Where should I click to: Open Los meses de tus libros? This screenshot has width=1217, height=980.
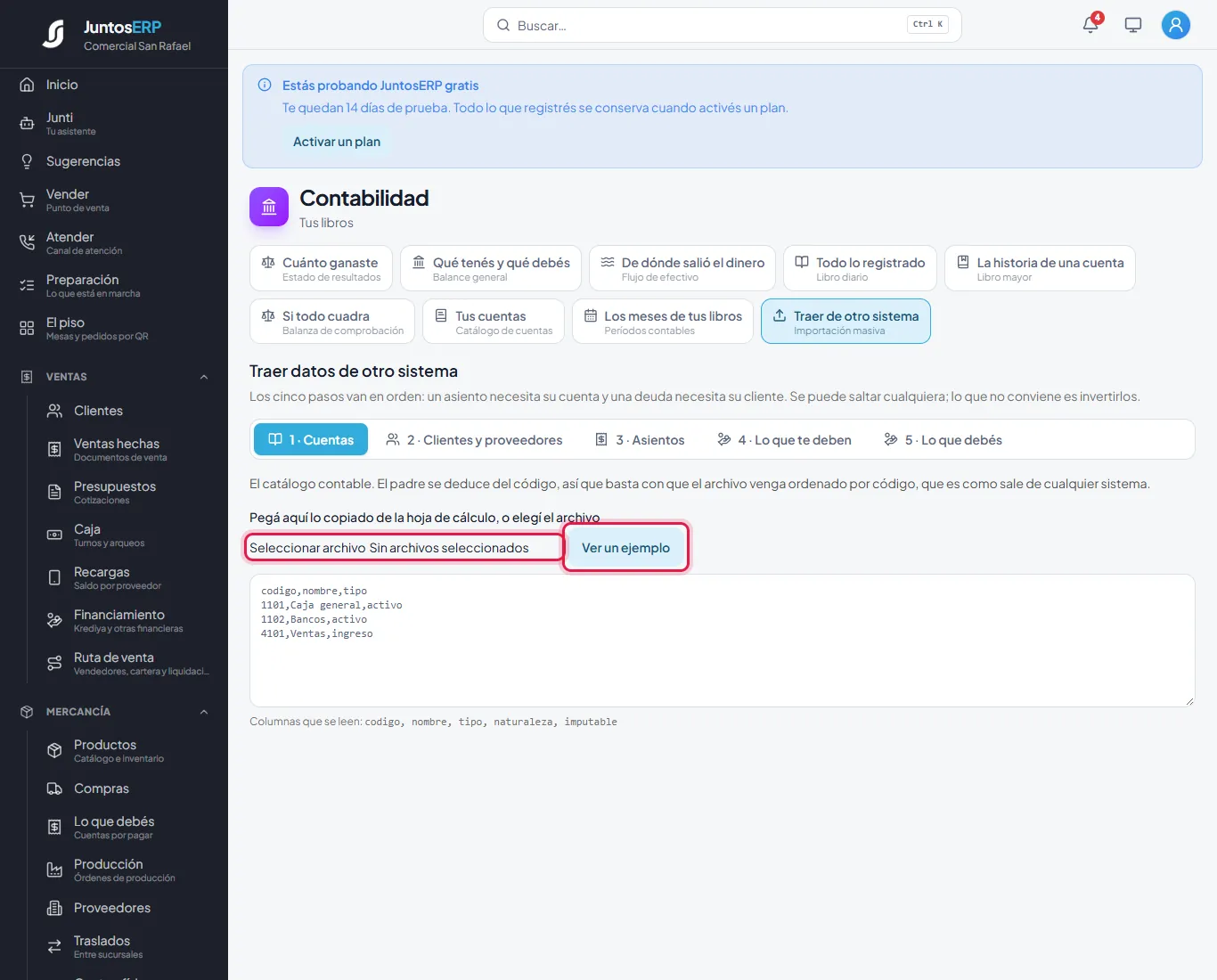663,322
